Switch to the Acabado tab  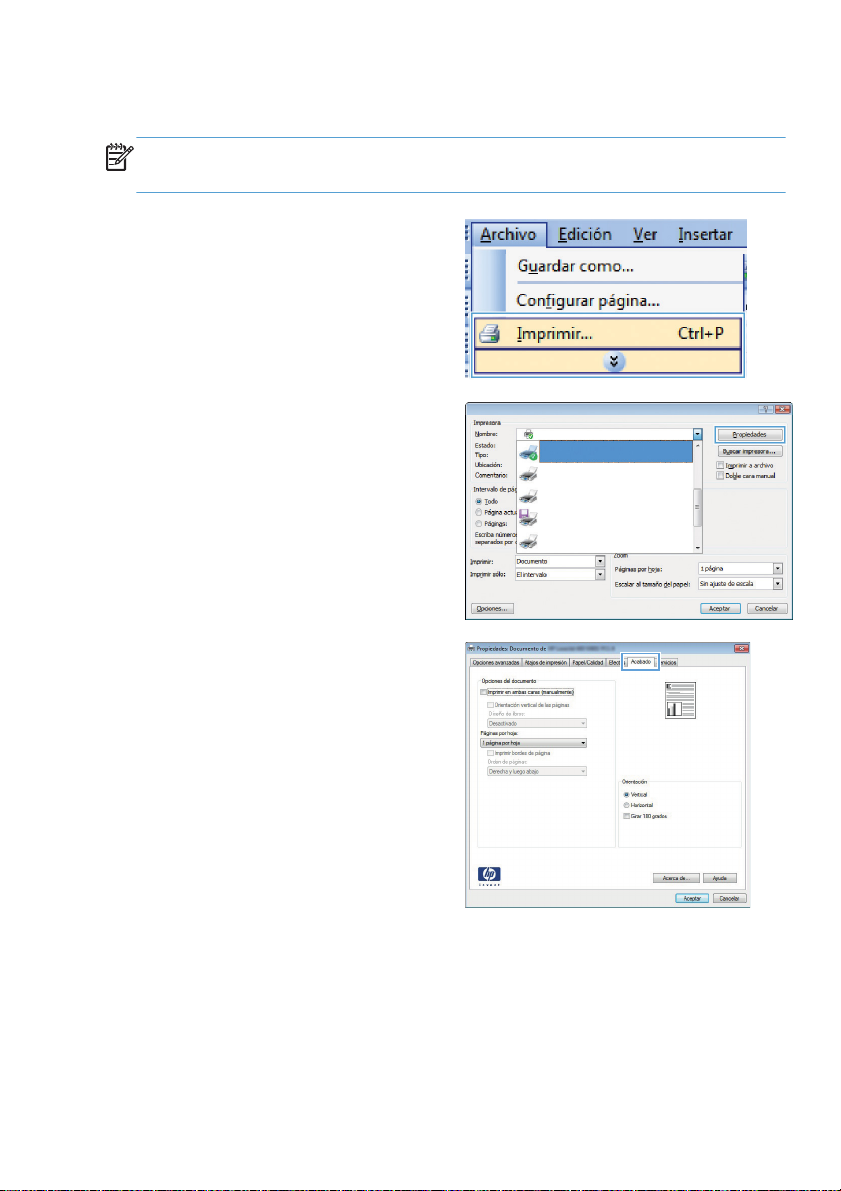641,662
